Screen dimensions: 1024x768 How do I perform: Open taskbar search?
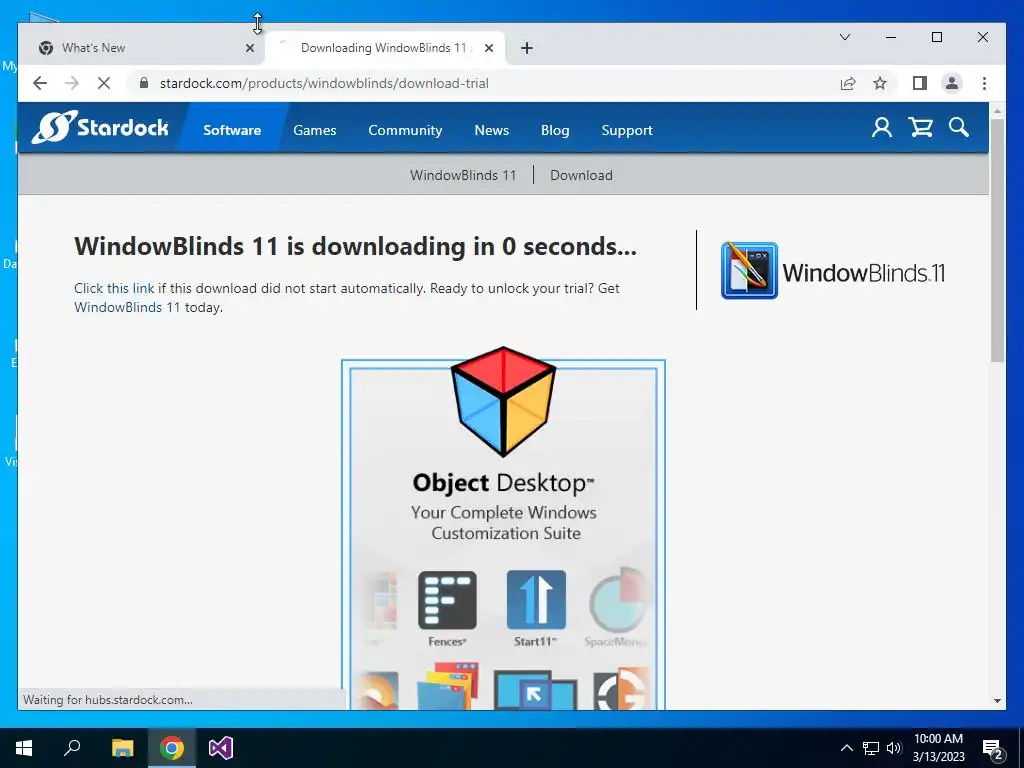point(72,748)
